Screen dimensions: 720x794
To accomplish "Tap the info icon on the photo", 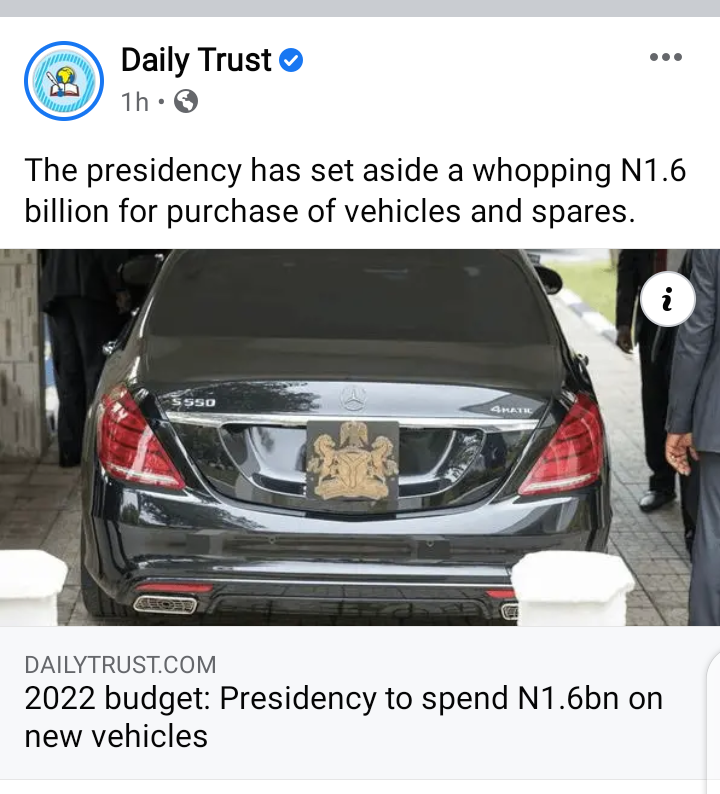I will [667, 299].
